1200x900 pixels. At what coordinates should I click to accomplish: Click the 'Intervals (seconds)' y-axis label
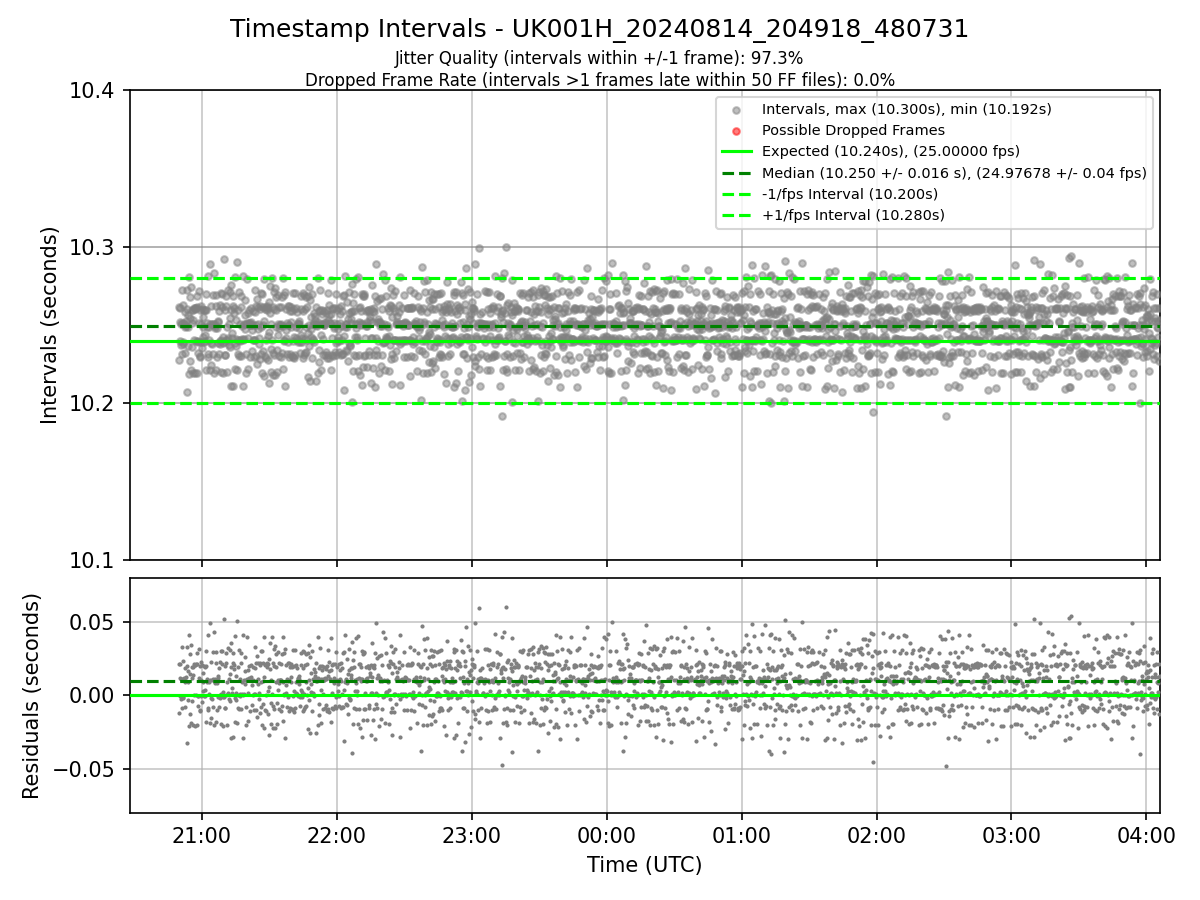tap(50, 325)
